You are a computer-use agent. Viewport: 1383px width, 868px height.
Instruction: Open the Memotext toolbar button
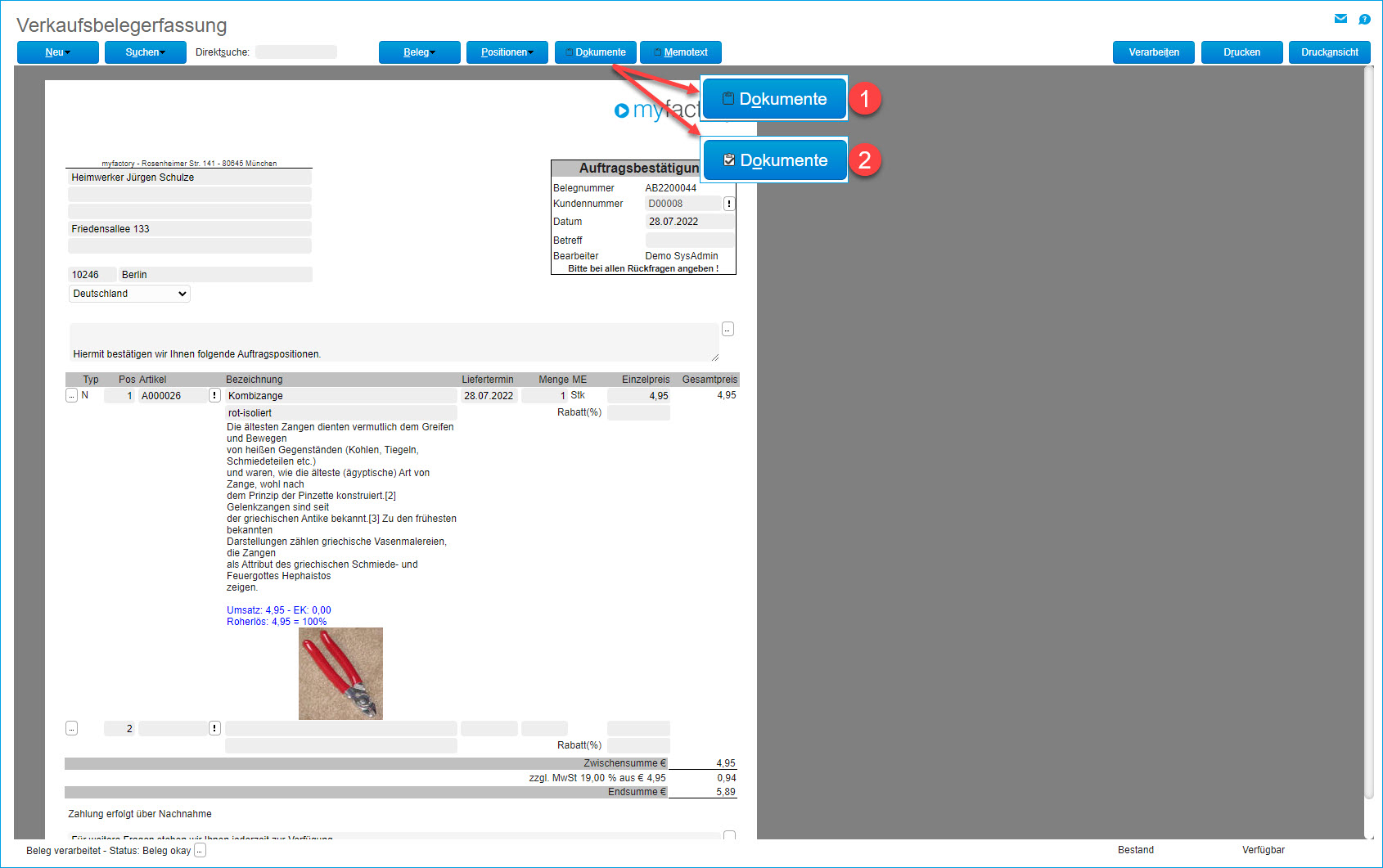point(681,52)
